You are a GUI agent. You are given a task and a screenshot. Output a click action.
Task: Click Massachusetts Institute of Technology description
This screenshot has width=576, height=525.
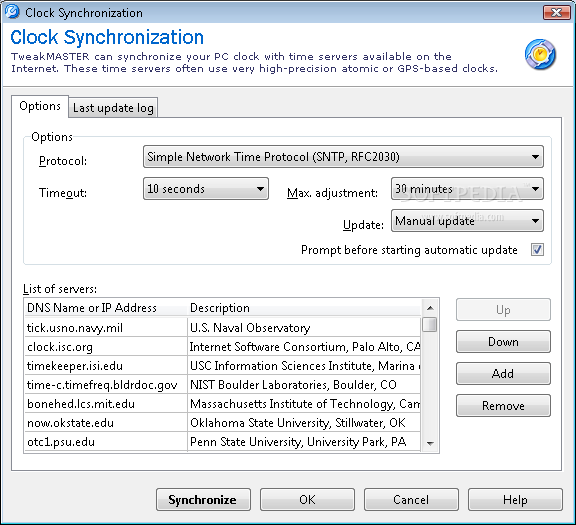tap(304, 404)
